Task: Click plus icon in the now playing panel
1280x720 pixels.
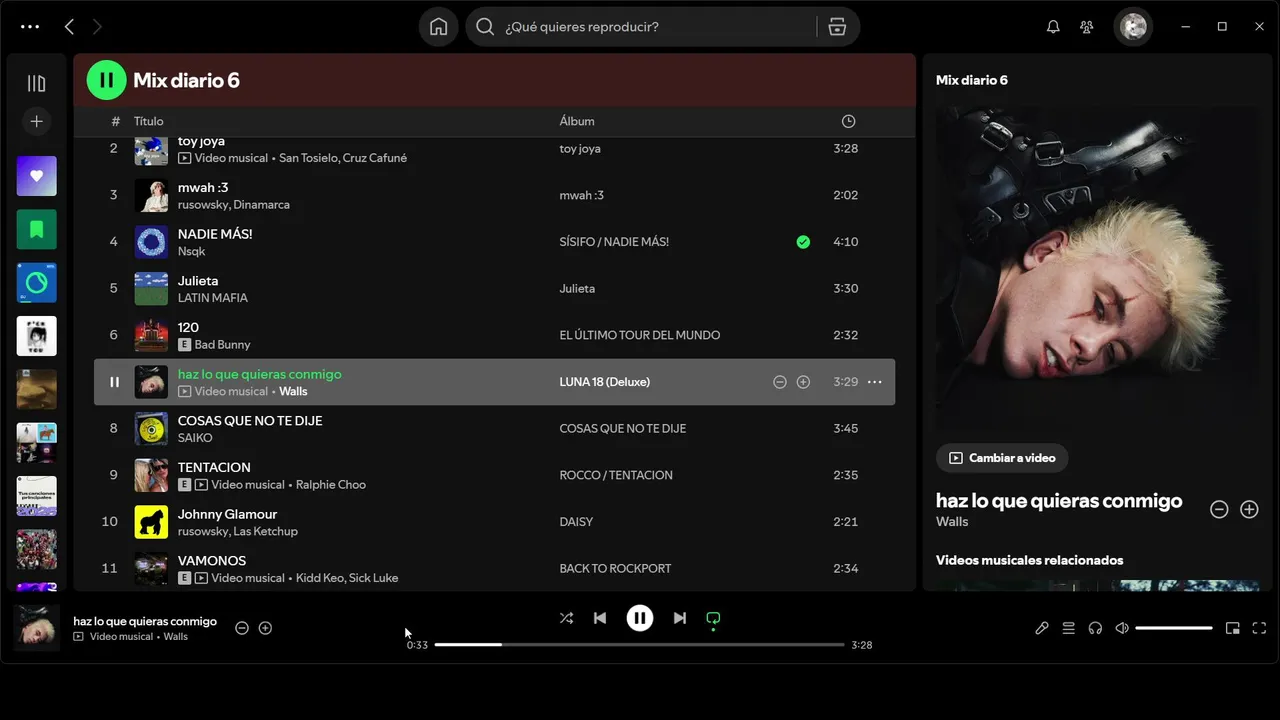Action: tap(1249, 509)
